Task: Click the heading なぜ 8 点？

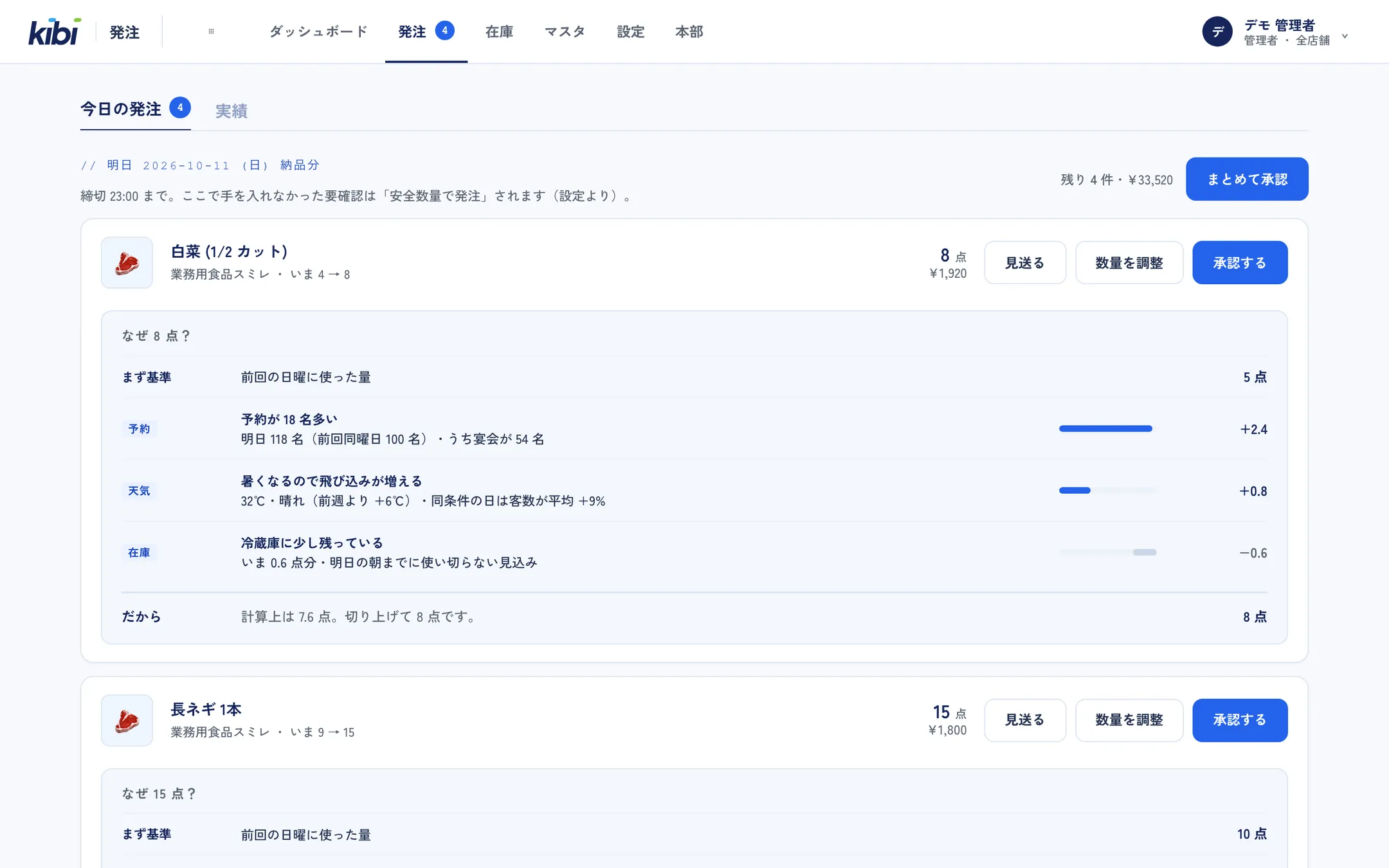Action: (157, 336)
